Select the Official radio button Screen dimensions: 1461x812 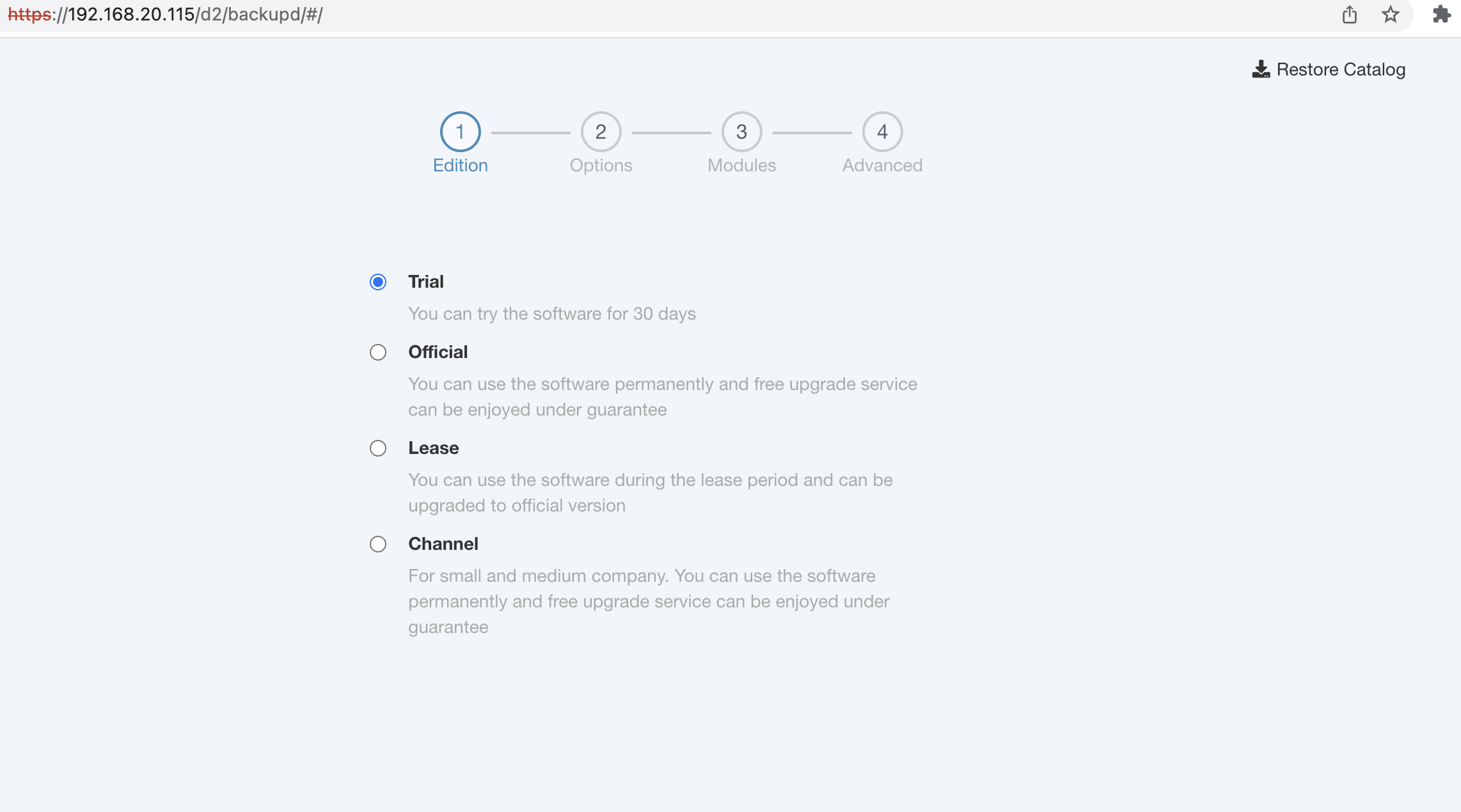(x=378, y=352)
